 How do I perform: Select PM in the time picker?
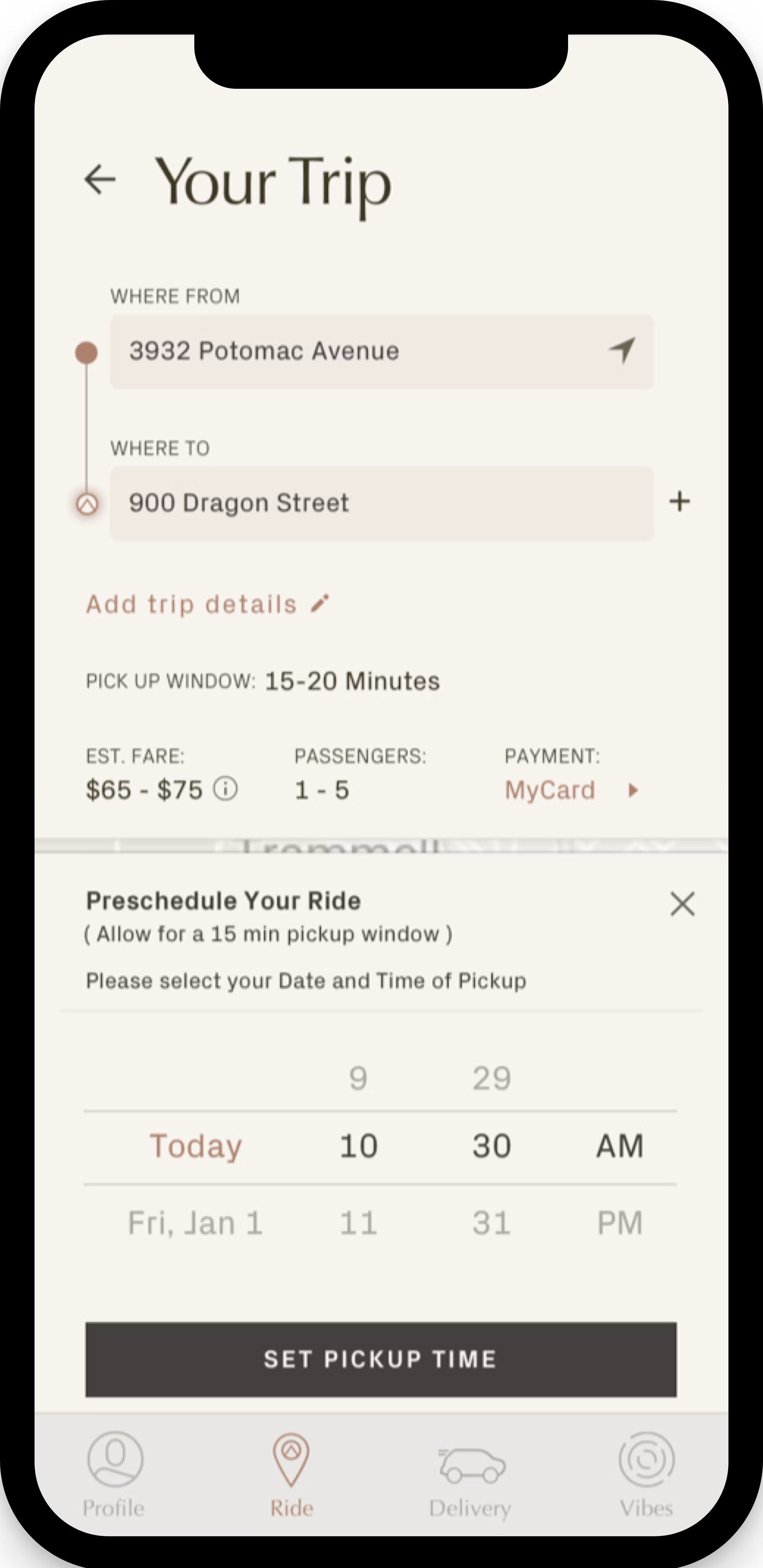(x=619, y=1223)
